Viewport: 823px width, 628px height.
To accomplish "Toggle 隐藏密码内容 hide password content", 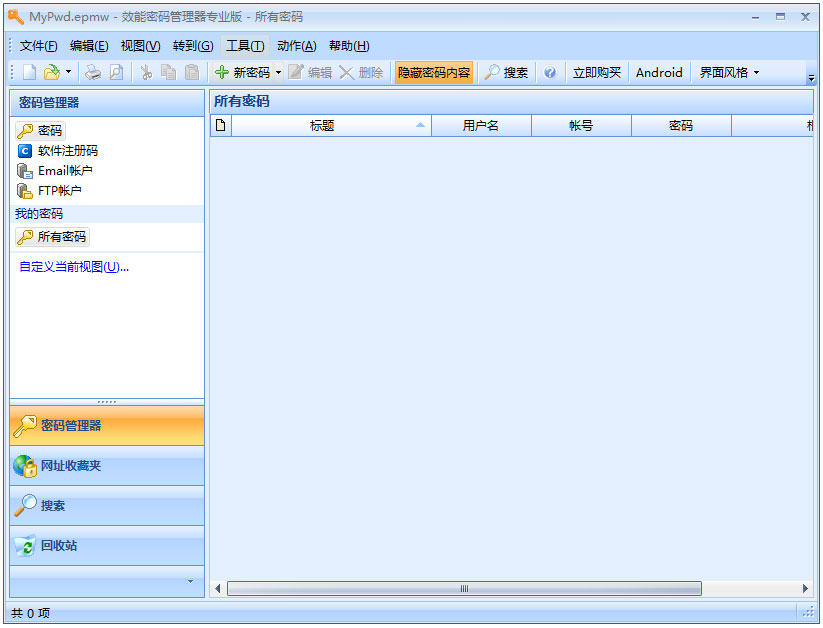I will pyautogui.click(x=434, y=72).
